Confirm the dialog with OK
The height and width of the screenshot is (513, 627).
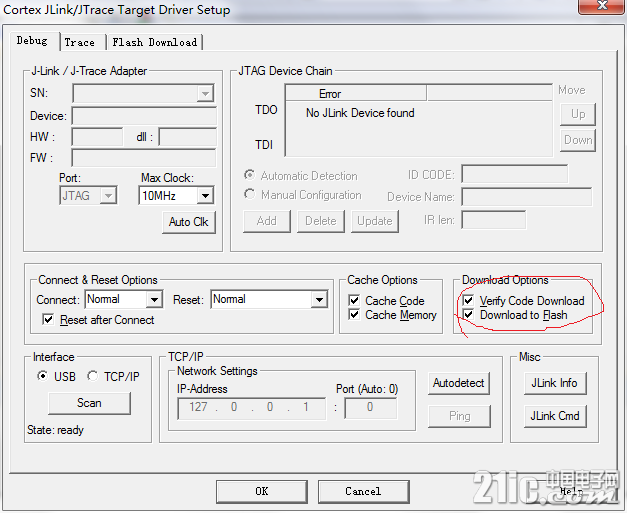click(262, 491)
